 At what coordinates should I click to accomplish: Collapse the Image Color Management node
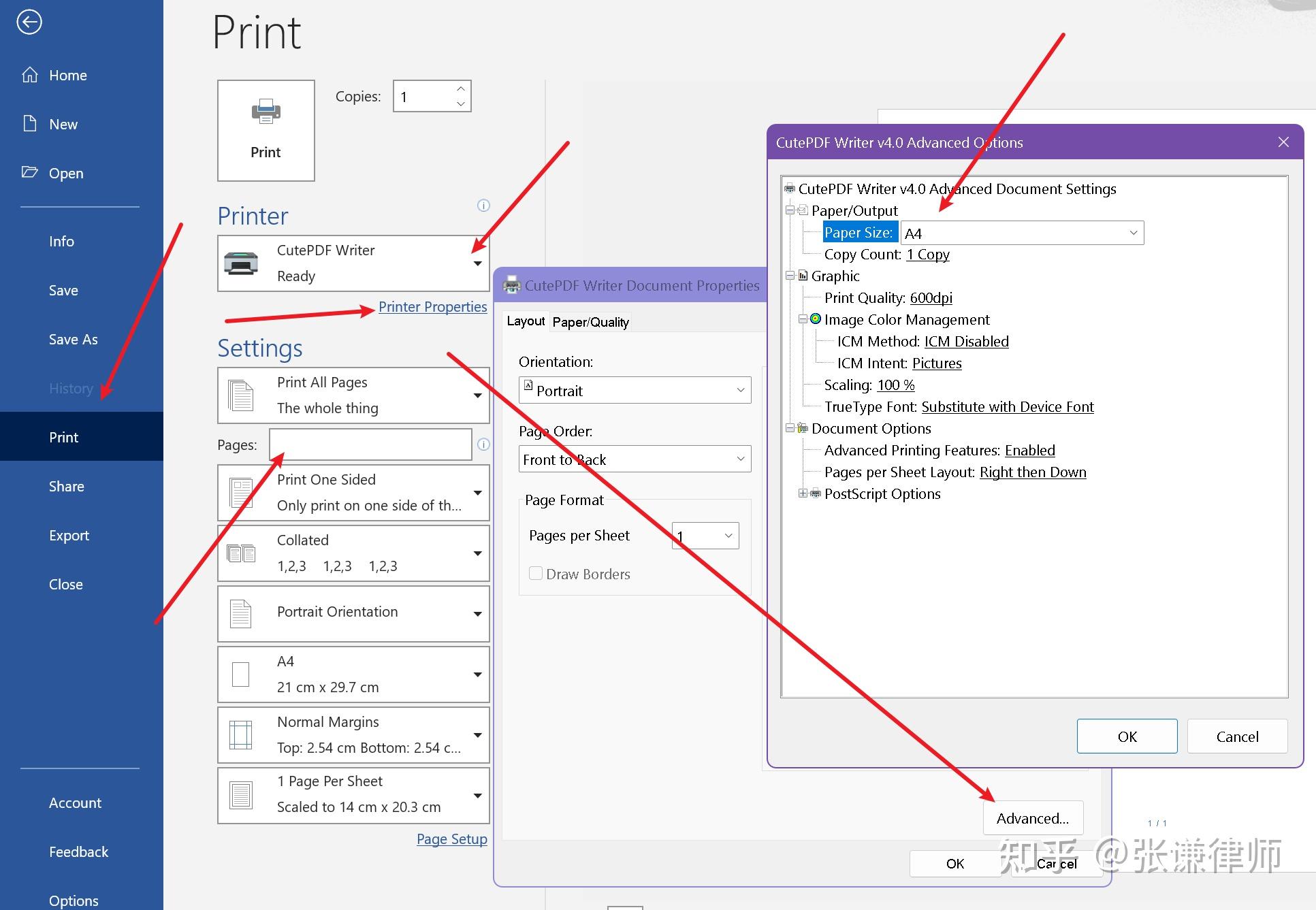pos(803,319)
